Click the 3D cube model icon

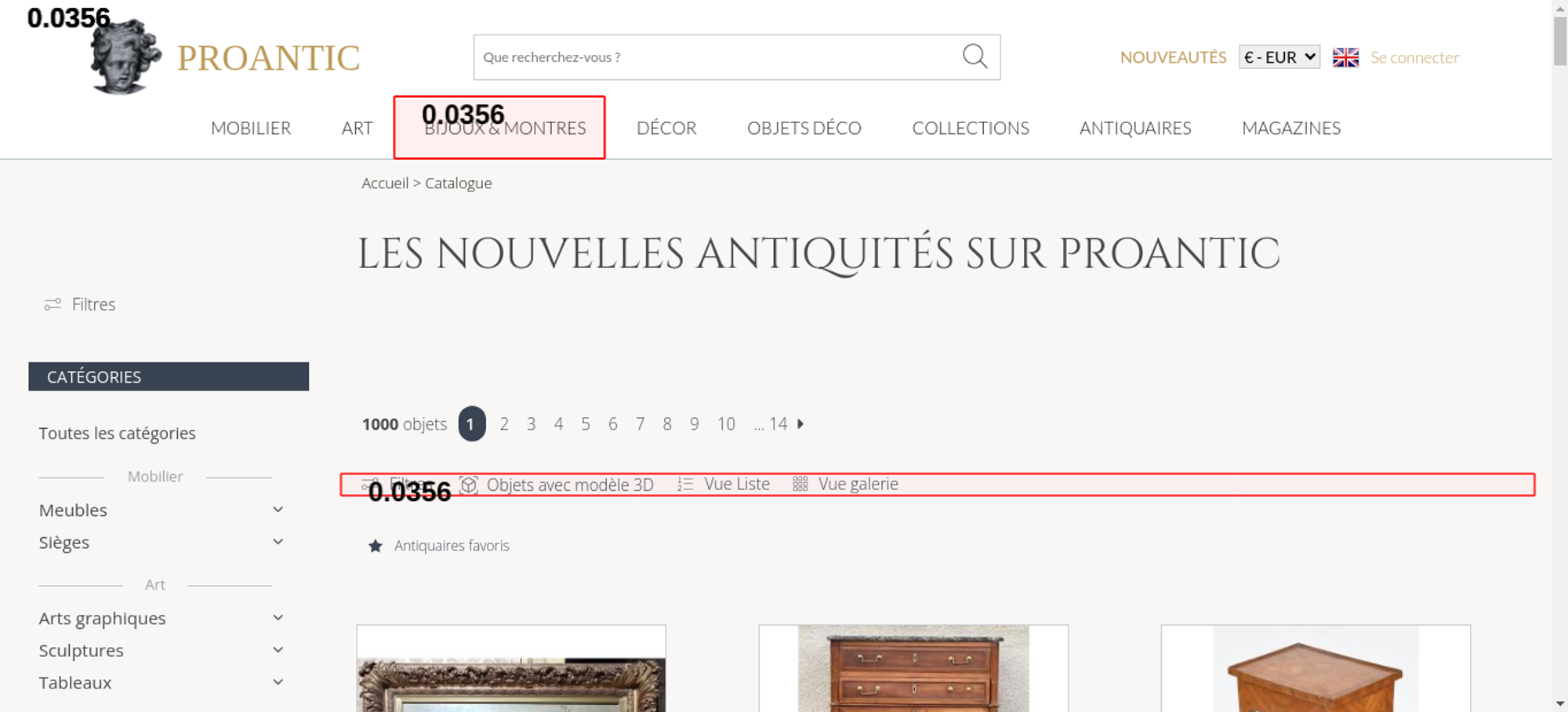[x=469, y=485]
